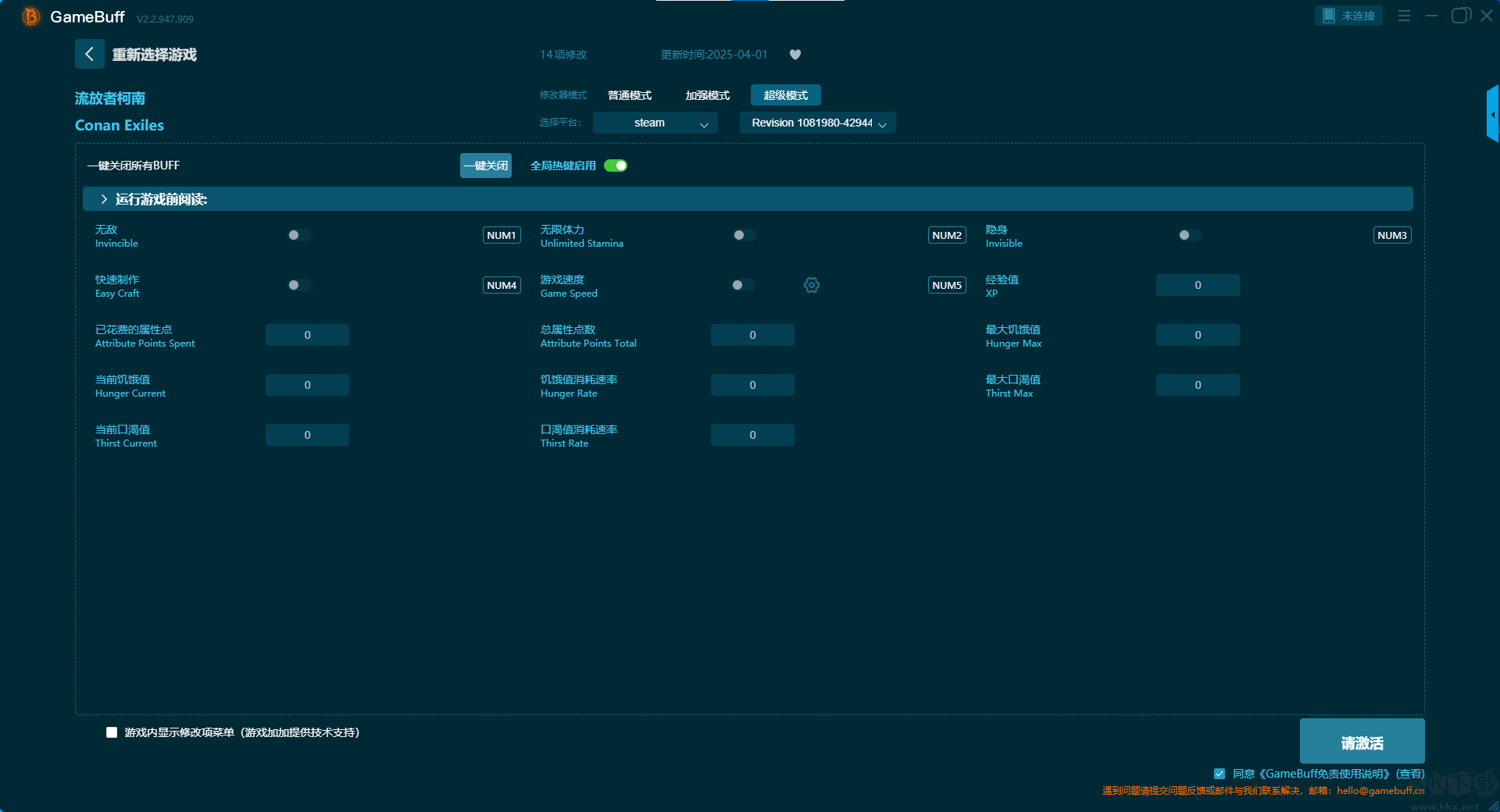Click the XP value input field

tap(1197, 285)
